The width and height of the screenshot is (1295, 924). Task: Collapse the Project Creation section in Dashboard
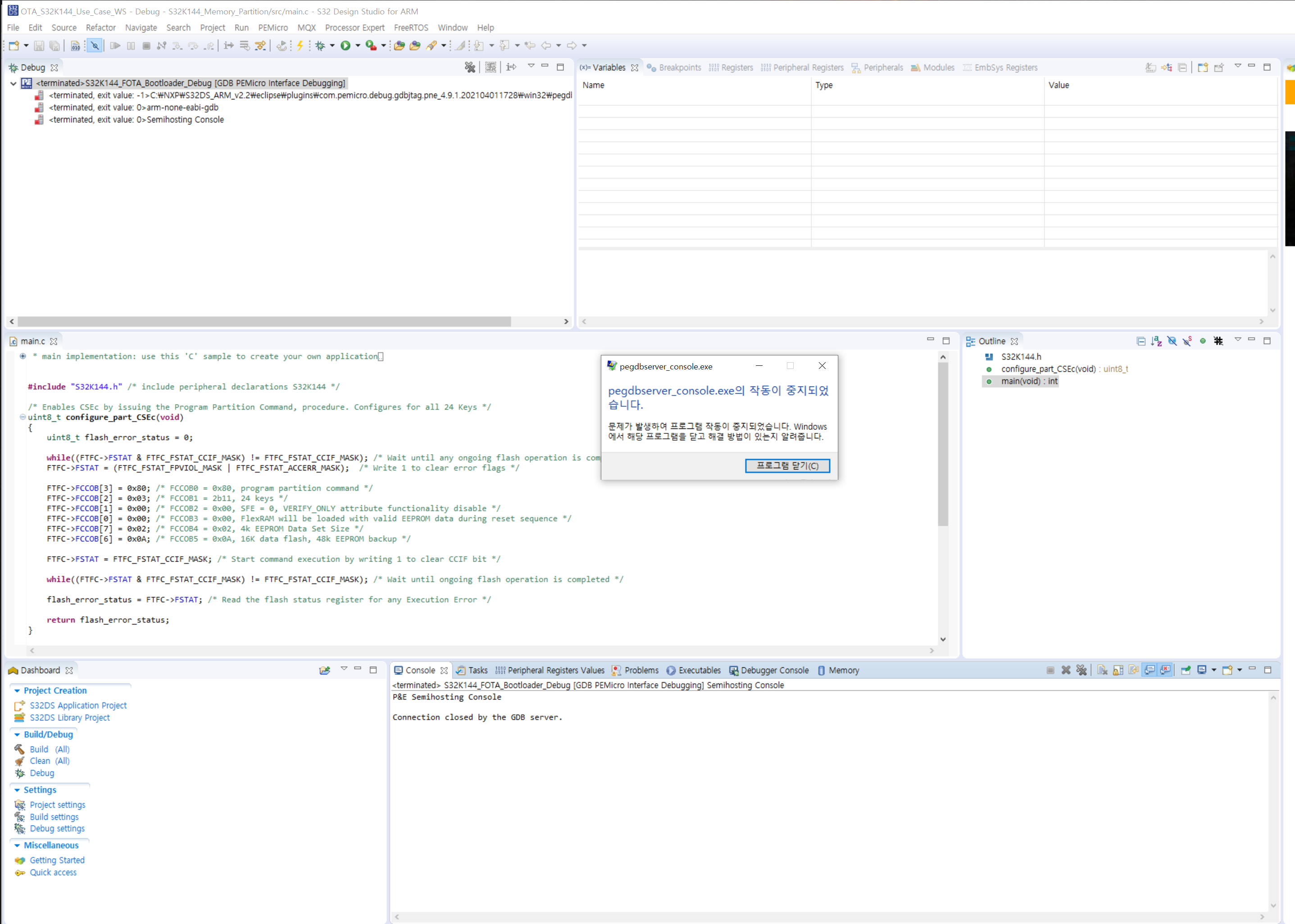coord(18,690)
